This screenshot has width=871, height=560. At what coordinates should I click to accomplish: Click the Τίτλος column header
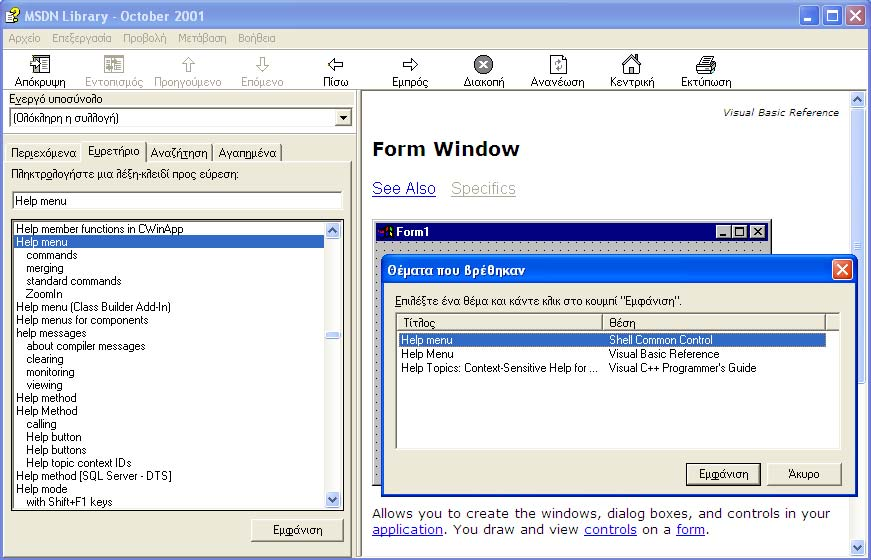(x=500, y=322)
